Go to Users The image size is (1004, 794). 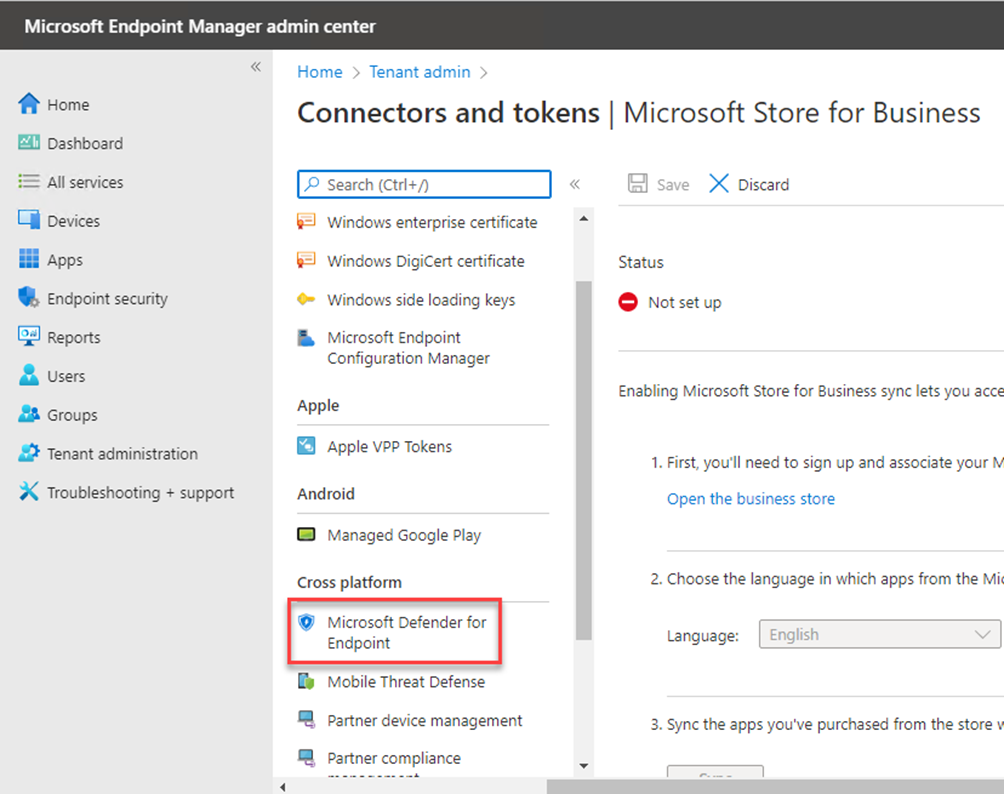pos(66,376)
